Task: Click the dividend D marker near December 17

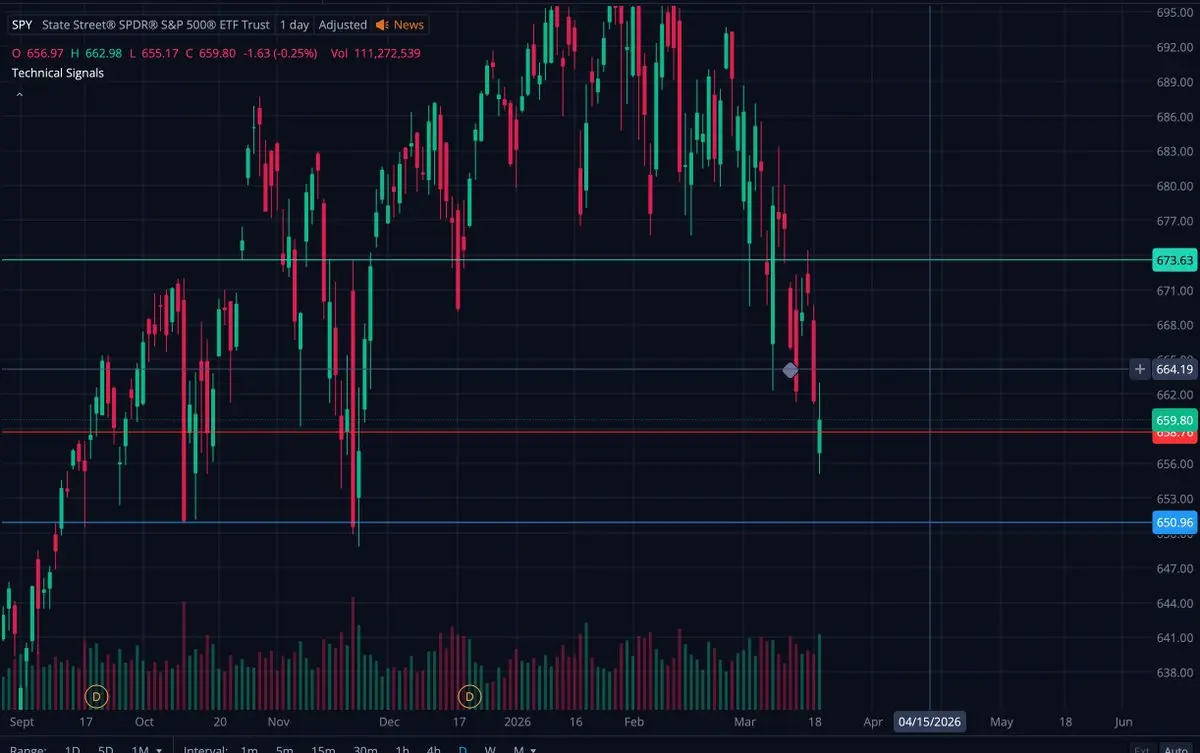Action: pos(468,694)
